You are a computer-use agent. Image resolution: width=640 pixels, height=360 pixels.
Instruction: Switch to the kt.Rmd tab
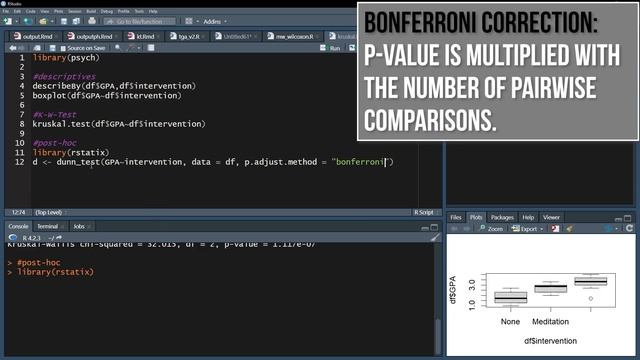coord(143,36)
